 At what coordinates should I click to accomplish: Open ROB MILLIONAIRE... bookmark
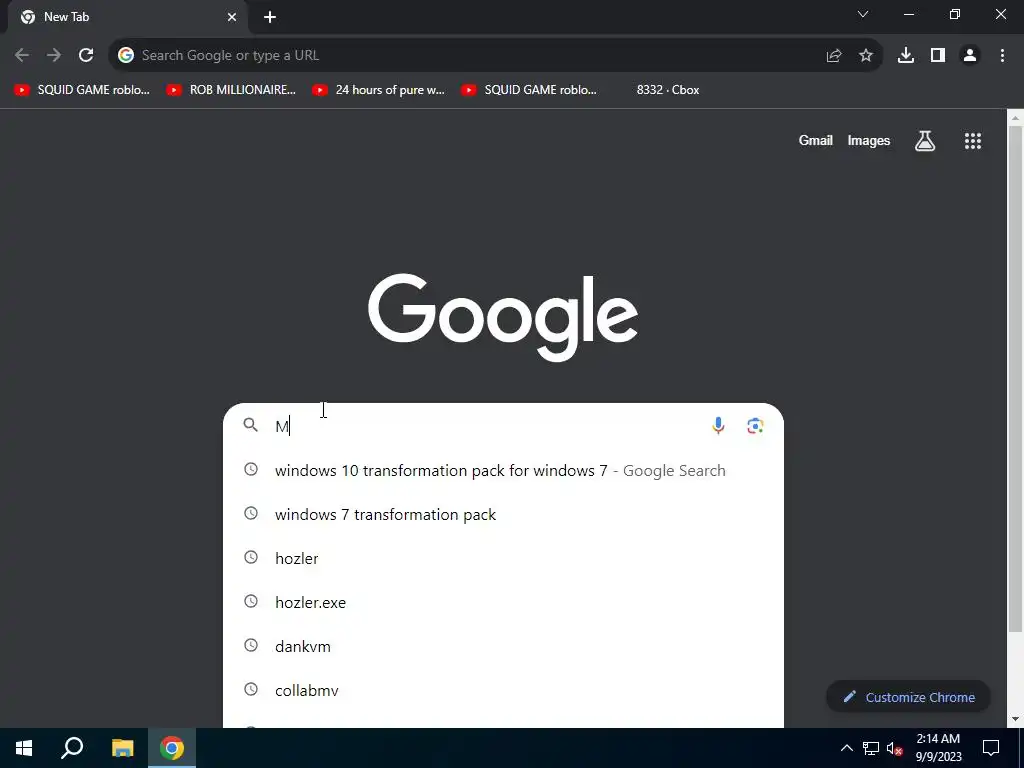(x=231, y=90)
